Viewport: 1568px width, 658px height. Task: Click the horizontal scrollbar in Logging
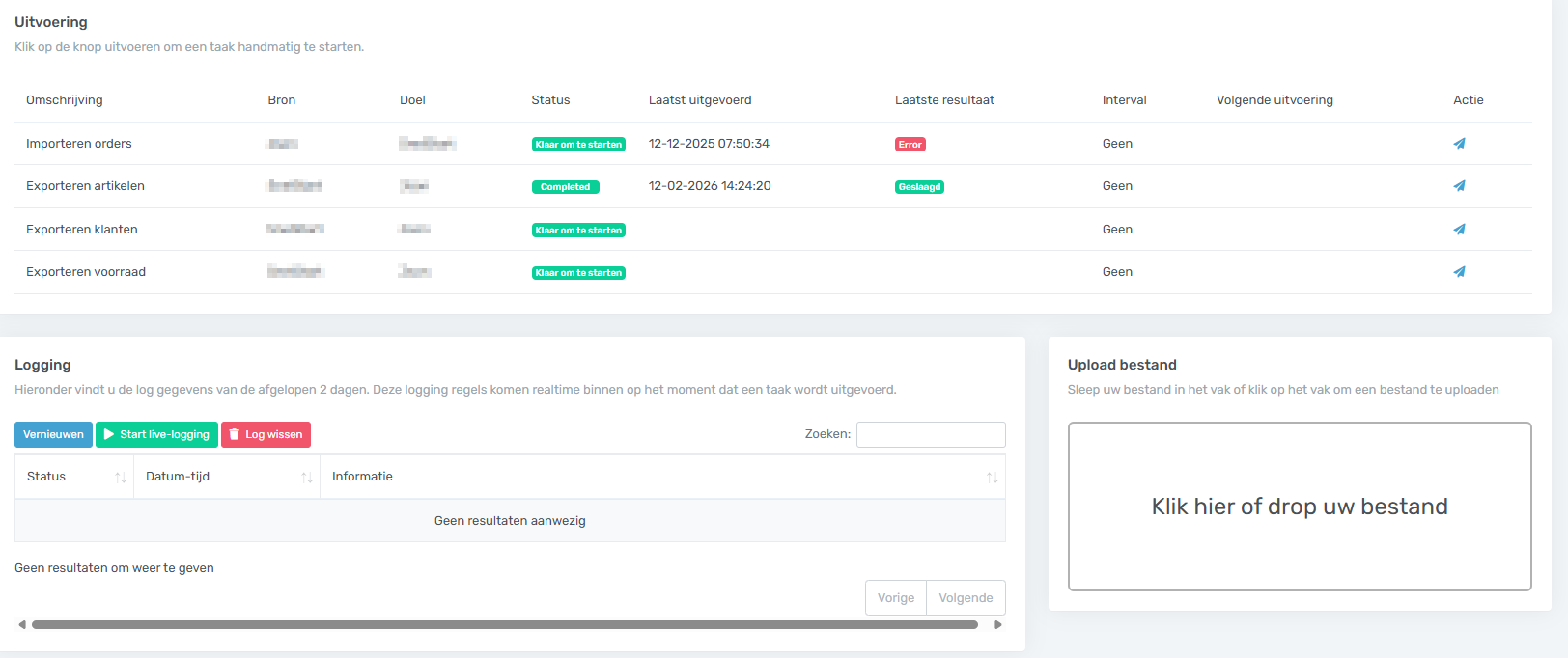pyautogui.click(x=504, y=625)
